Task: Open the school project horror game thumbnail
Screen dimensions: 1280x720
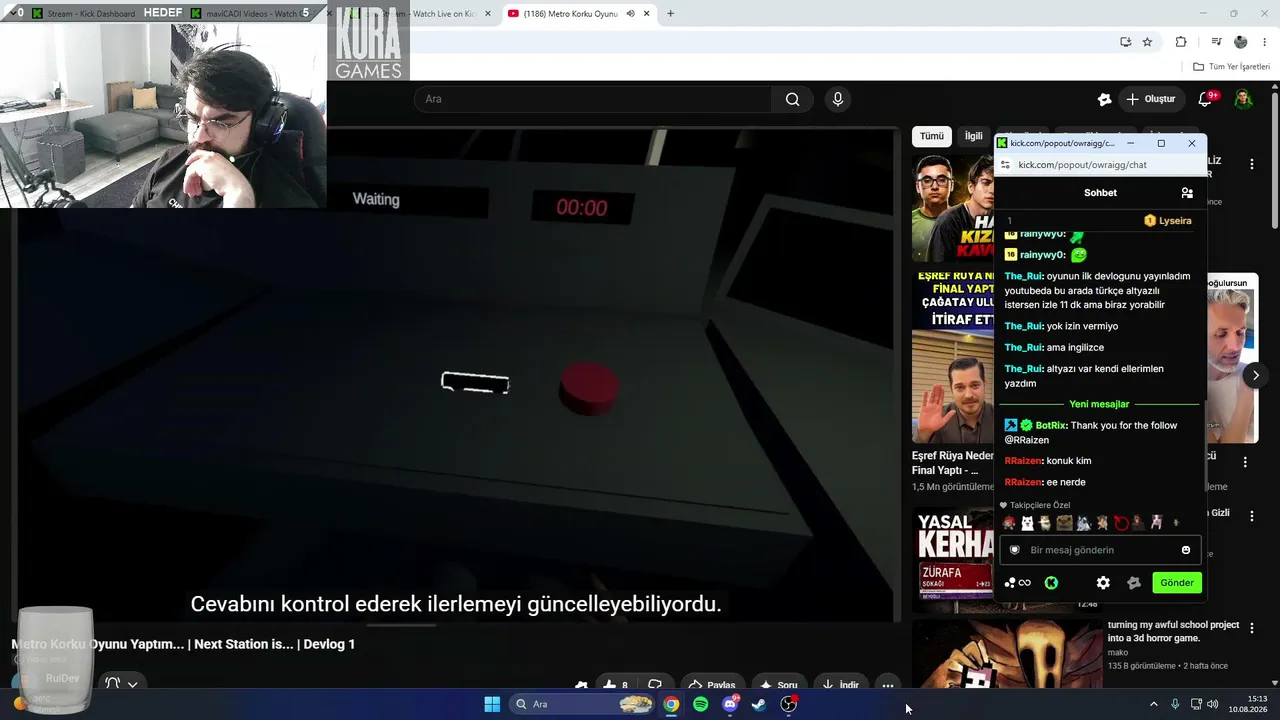Action: (x=1006, y=655)
